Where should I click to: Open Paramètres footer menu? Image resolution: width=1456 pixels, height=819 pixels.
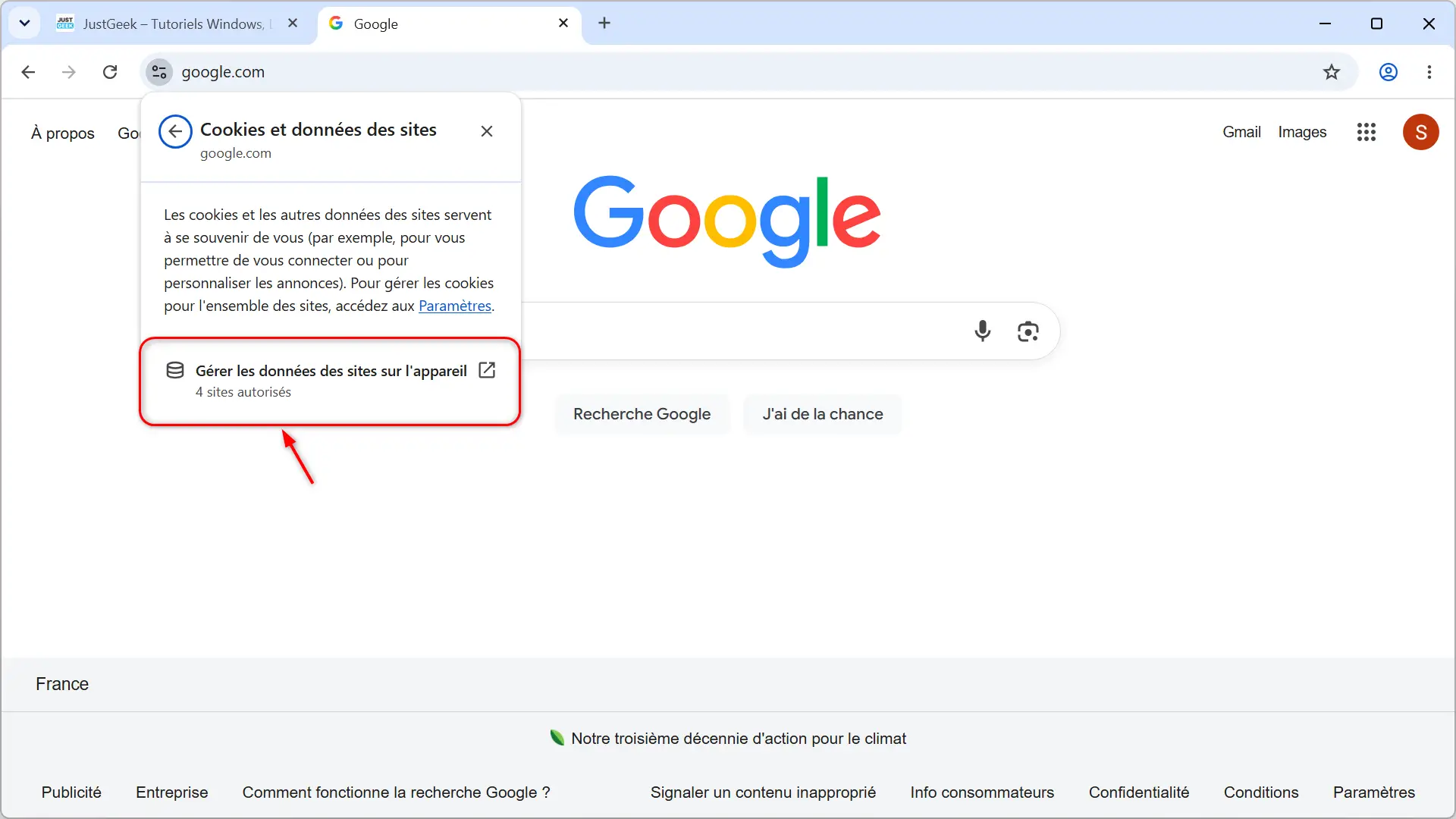(1374, 792)
